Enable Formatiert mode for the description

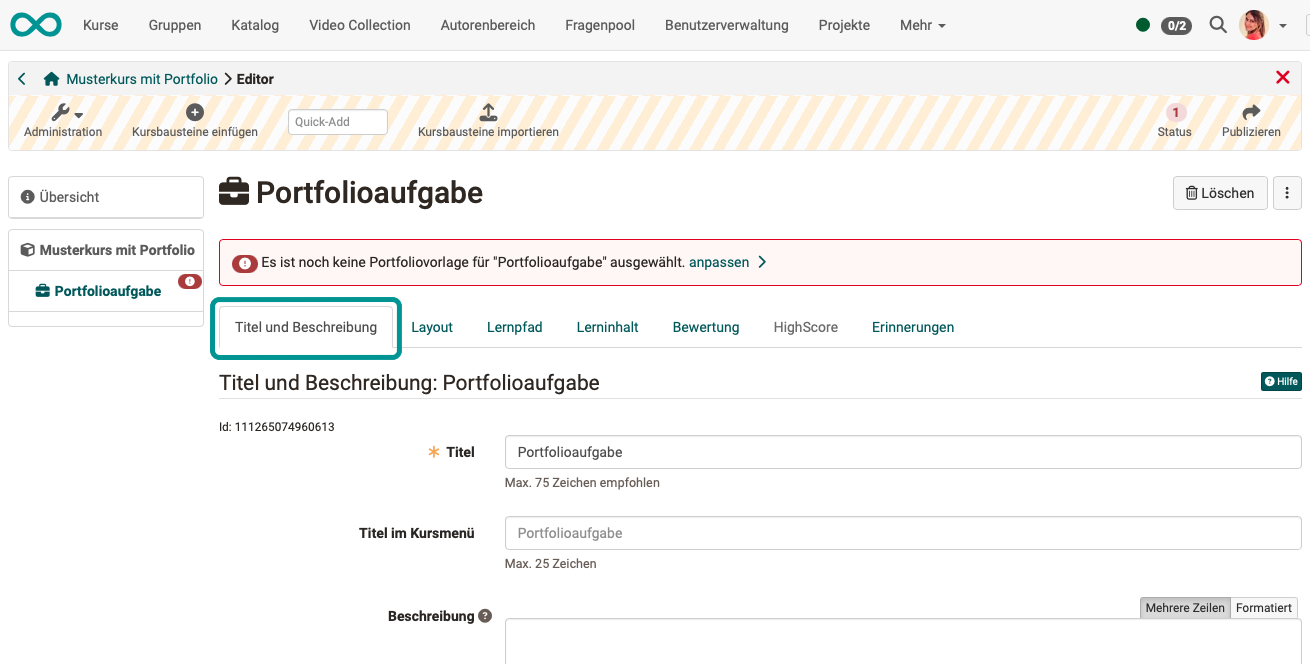point(1263,607)
